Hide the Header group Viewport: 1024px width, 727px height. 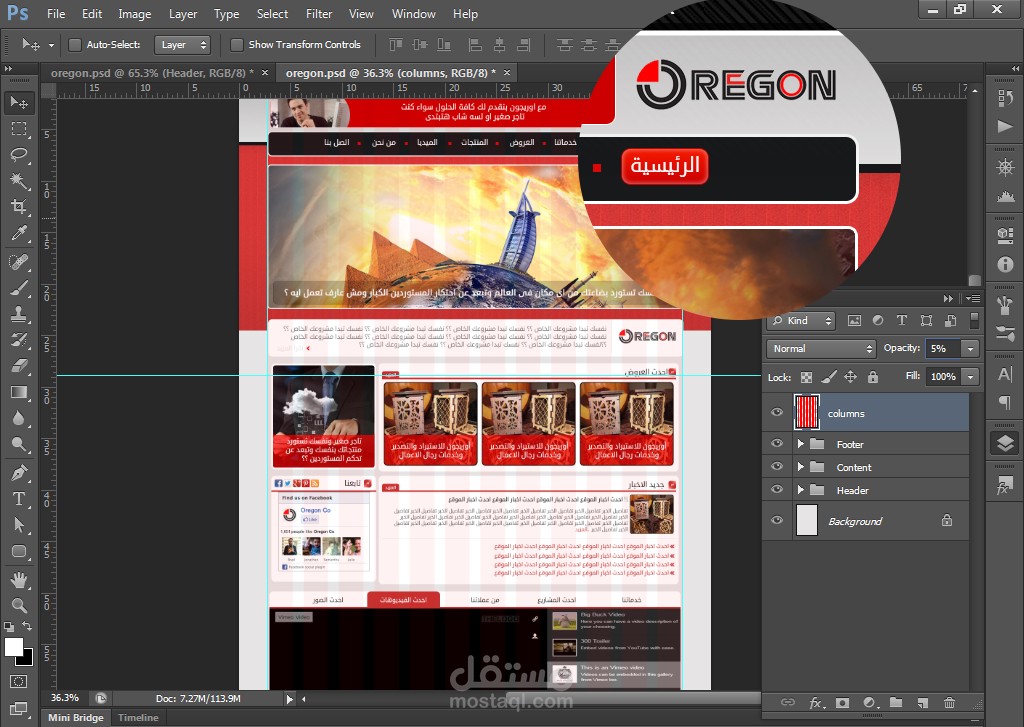[x=776, y=489]
